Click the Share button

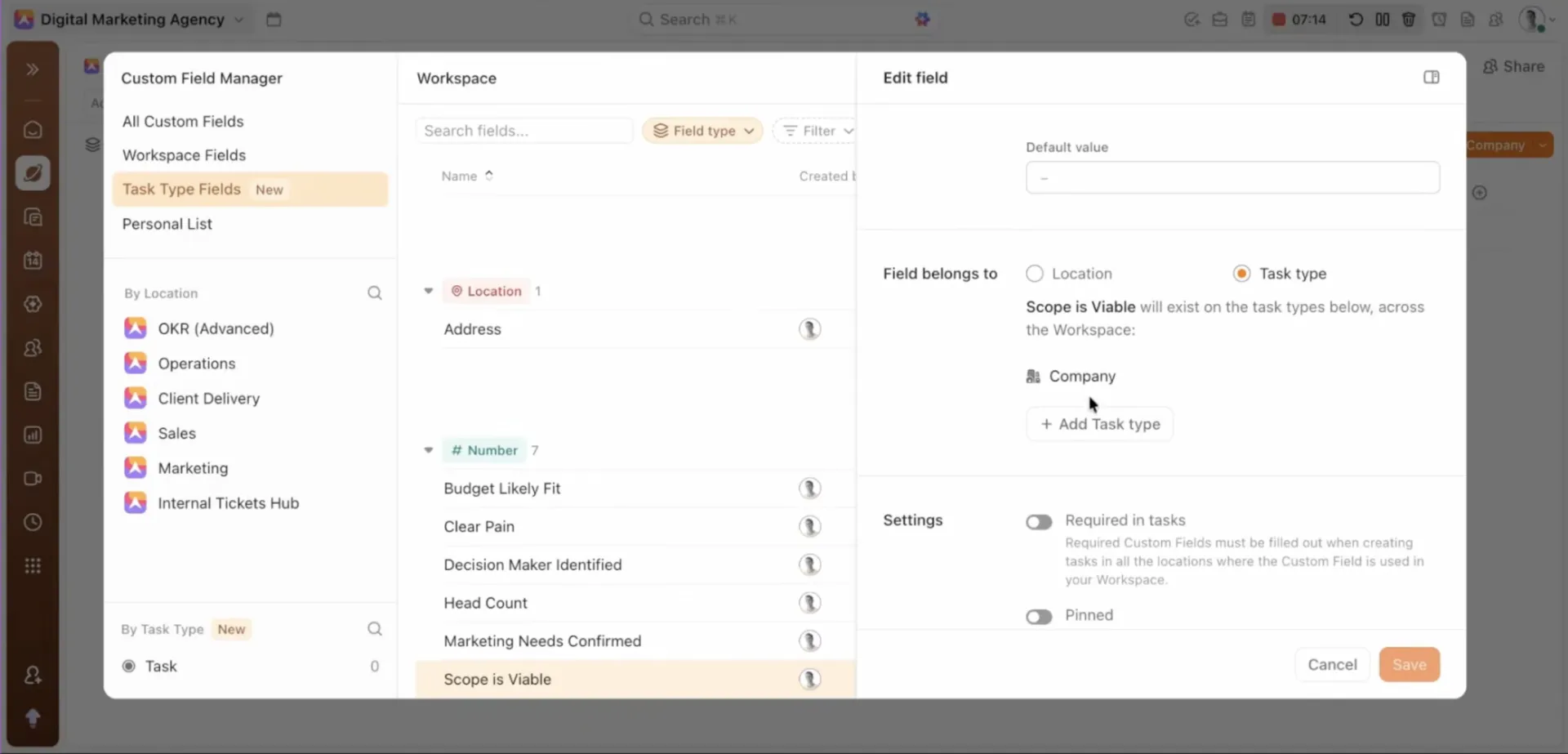click(1513, 67)
